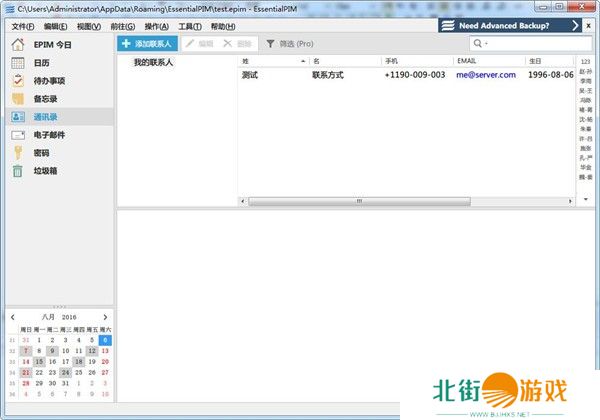Open the 密码 passwords module

[x=40, y=152]
